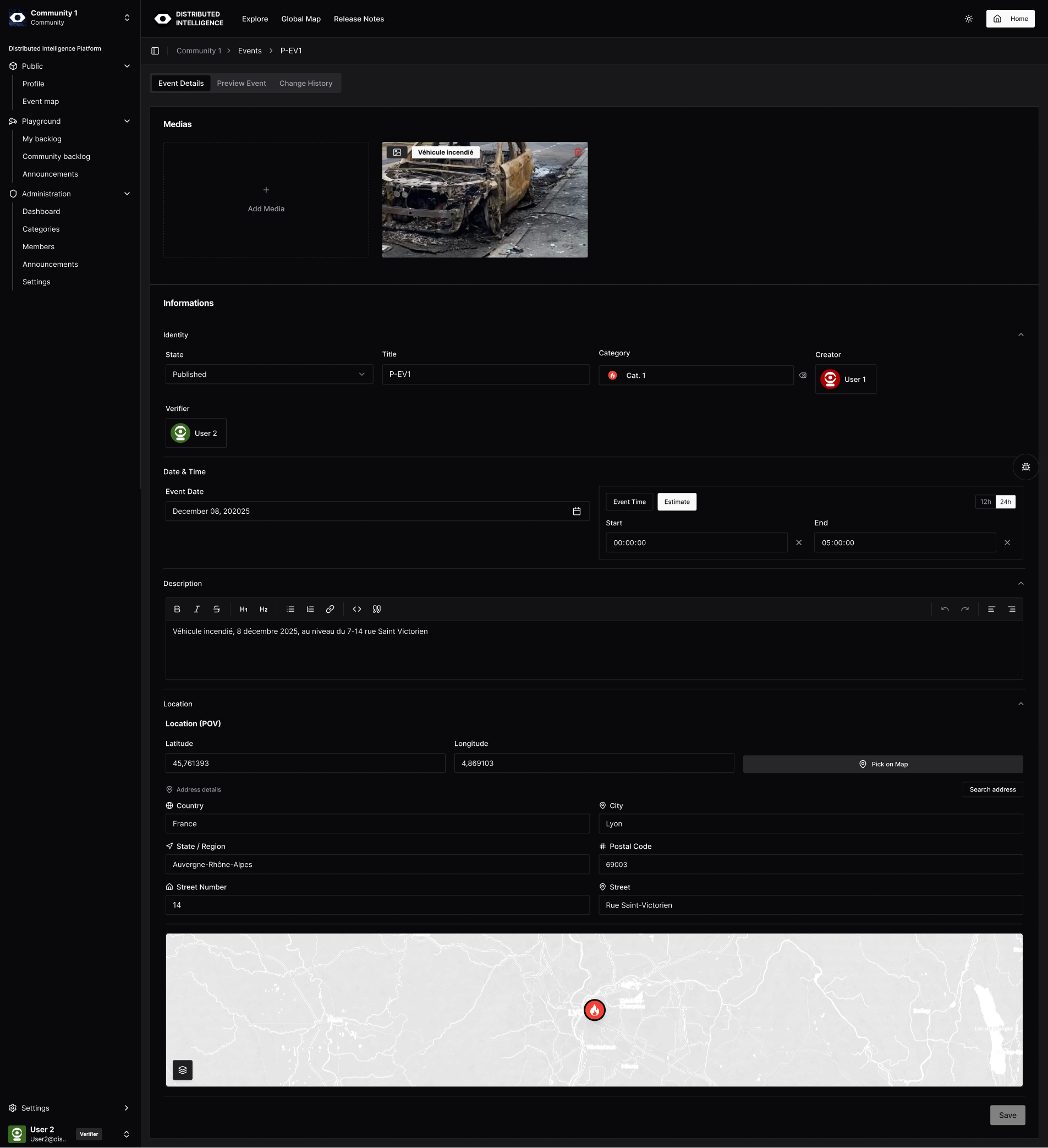Image resolution: width=1048 pixels, height=1148 pixels.
Task: Open the map layers button
Action: 182,1070
